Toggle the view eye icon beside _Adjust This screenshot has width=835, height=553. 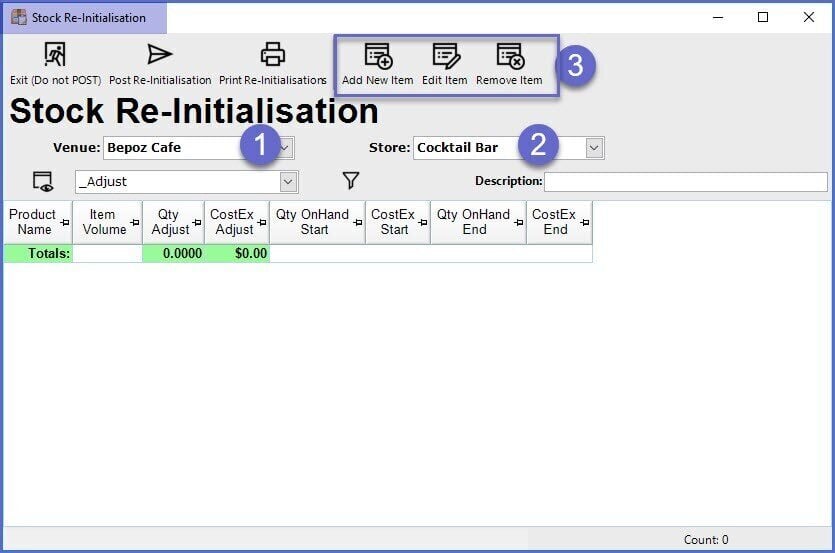coord(42,182)
